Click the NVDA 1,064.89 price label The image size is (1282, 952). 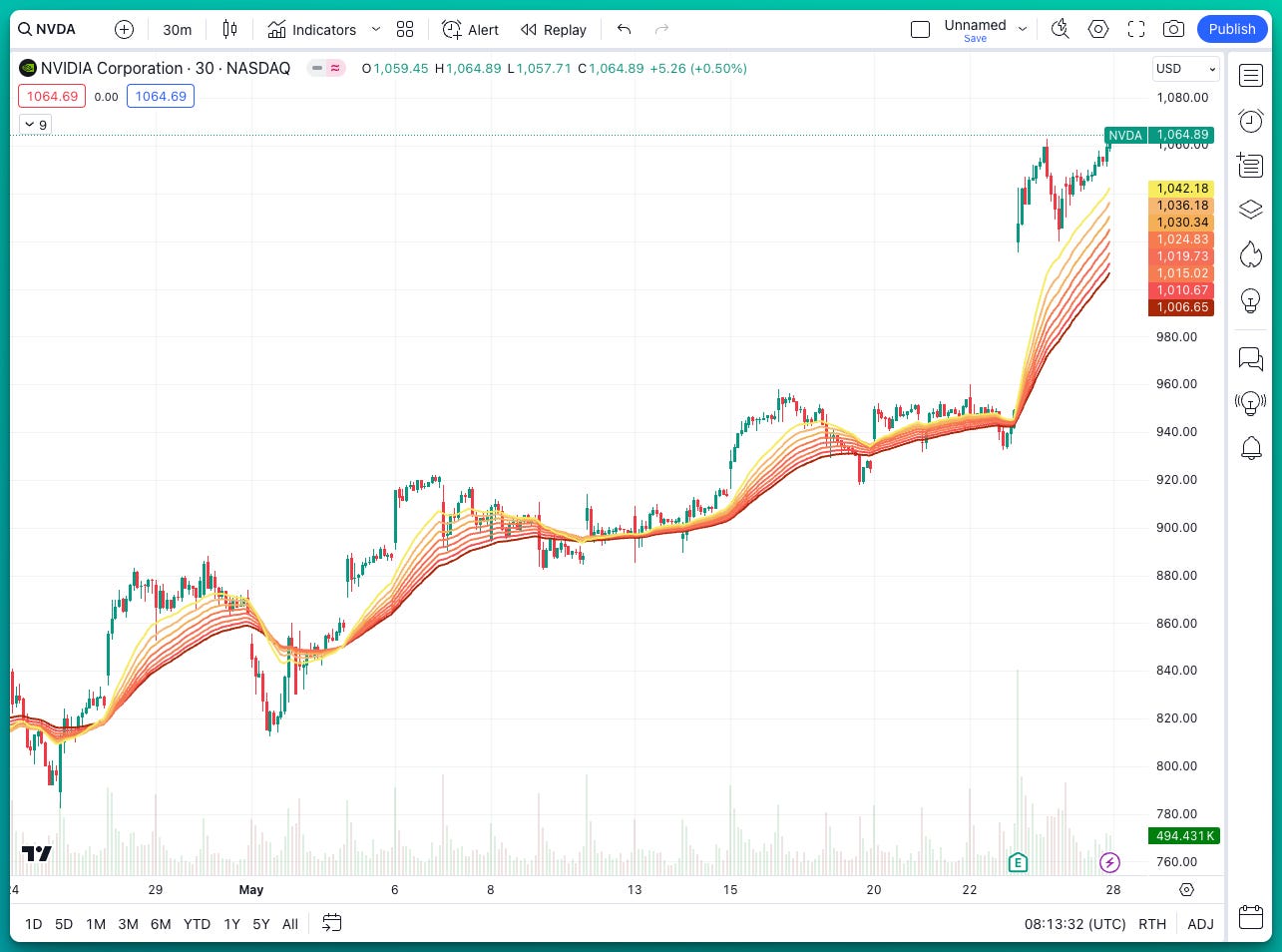pos(1159,135)
